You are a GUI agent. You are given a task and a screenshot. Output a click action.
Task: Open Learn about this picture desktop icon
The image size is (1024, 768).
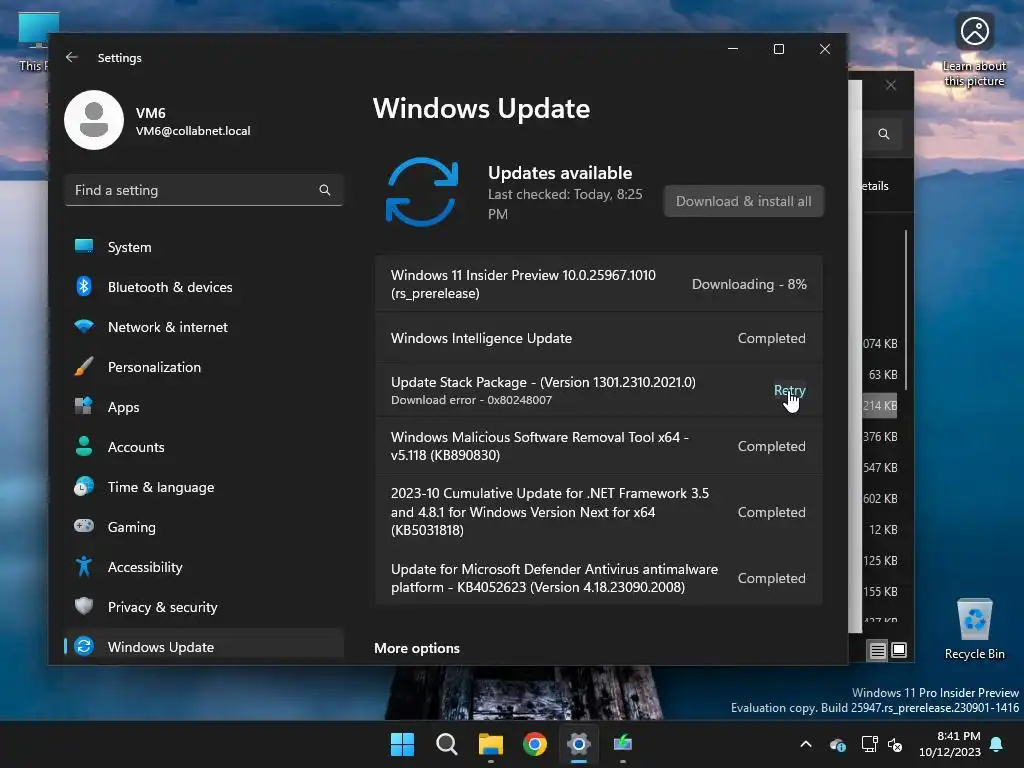tap(974, 50)
